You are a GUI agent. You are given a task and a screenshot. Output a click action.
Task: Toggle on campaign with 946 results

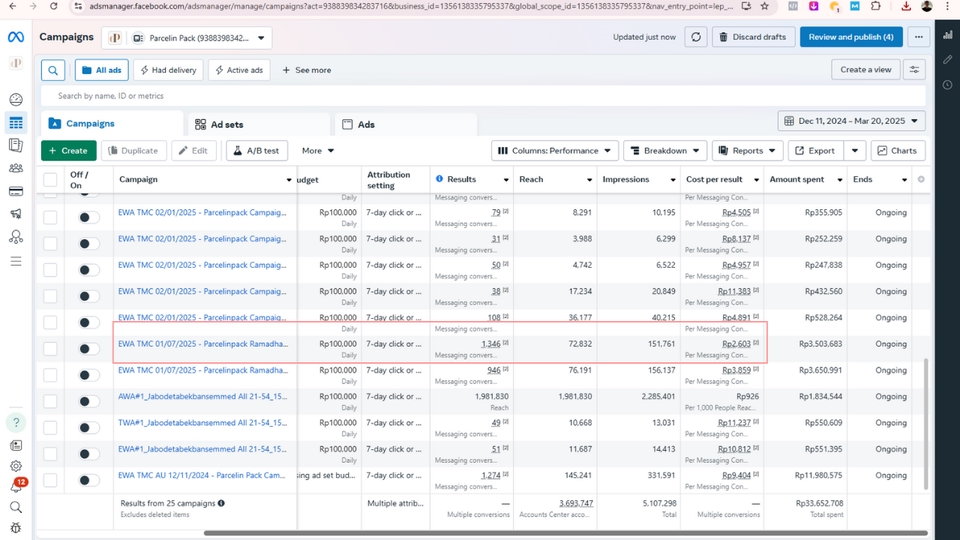click(89, 375)
